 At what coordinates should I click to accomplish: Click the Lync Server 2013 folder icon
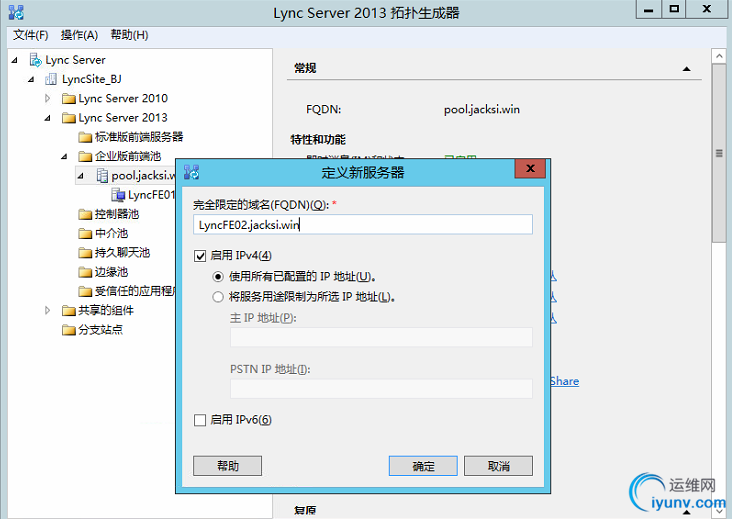[69, 118]
